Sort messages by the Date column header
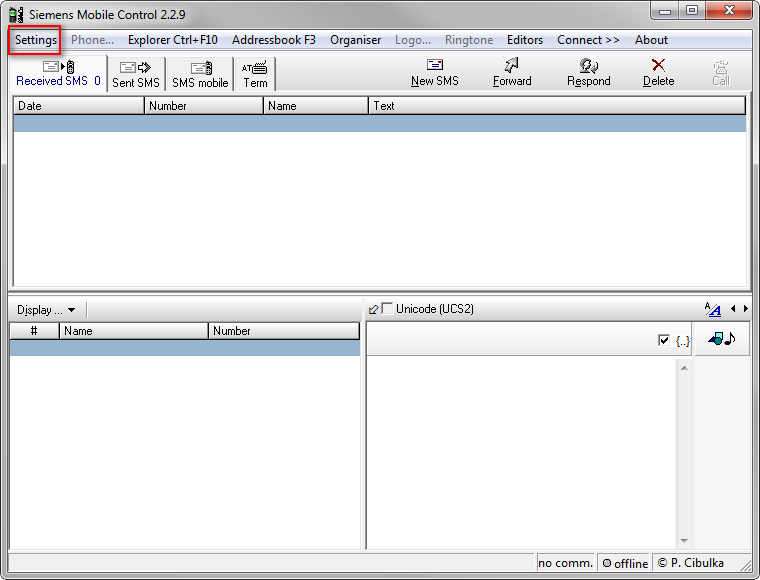This screenshot has width=760, height=580. [x=79, y=106]
